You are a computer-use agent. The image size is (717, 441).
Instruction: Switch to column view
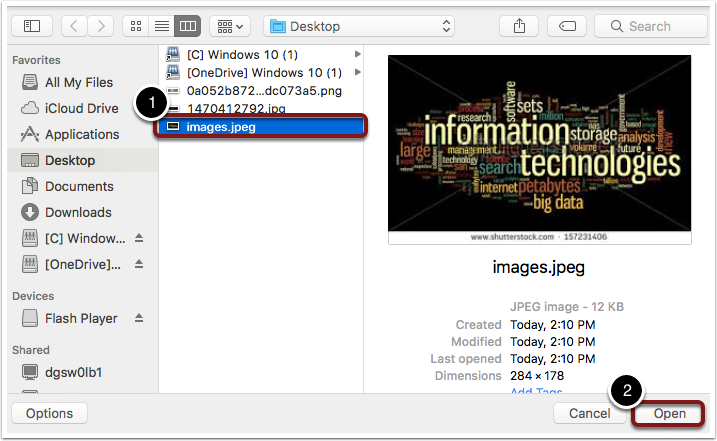click(187, 26)
